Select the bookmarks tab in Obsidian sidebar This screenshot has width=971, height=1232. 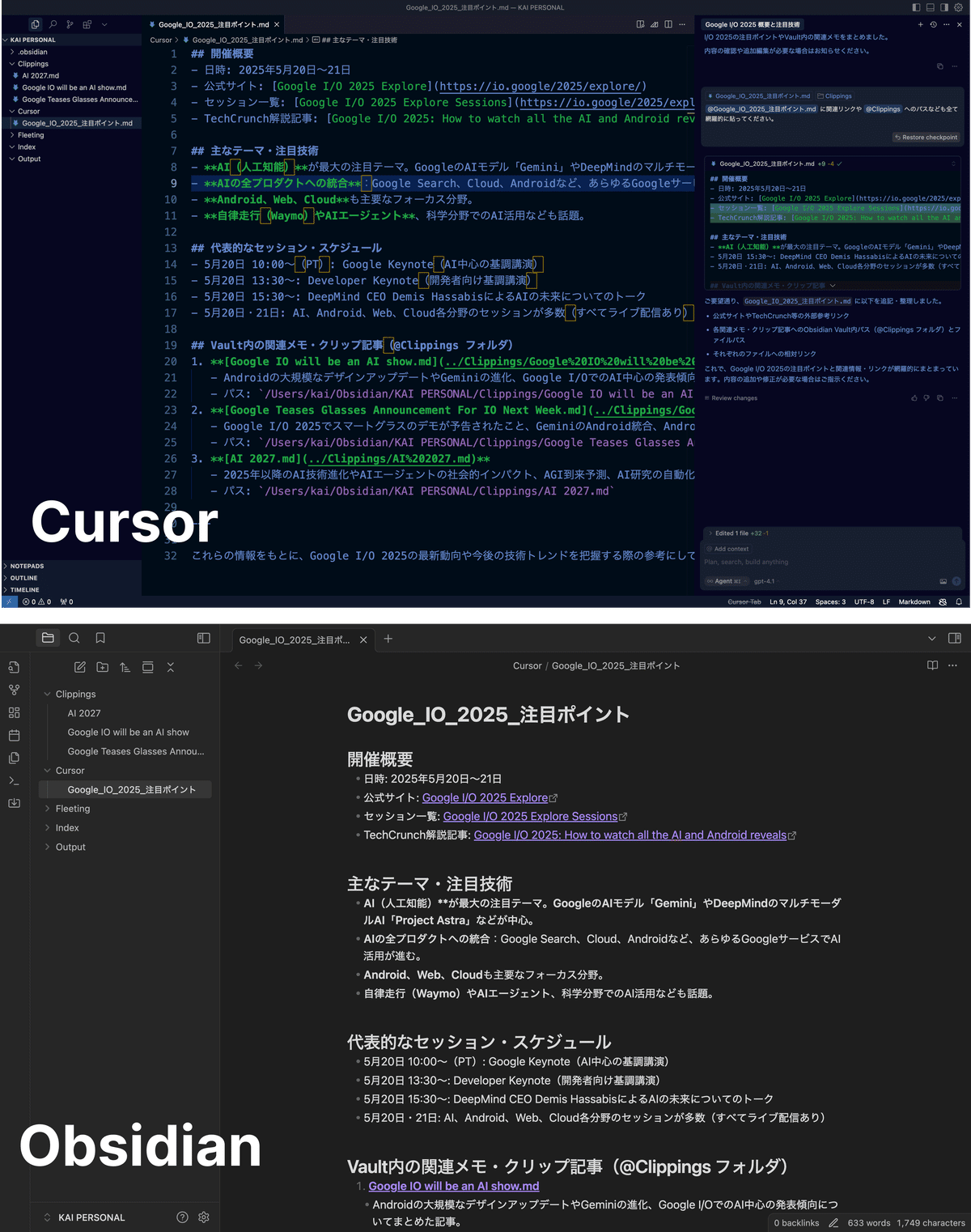click(x=100, y=638)
